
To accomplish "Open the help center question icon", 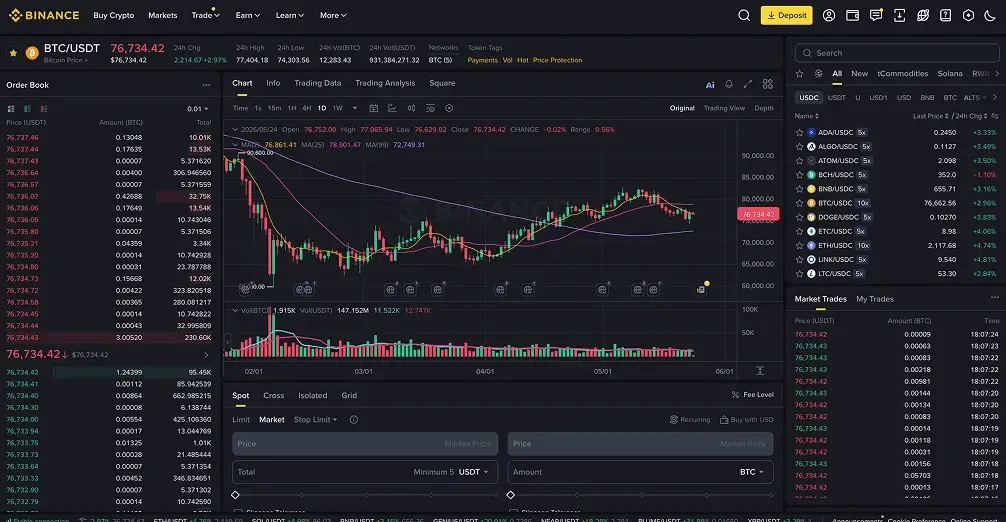I will [946, 15].
